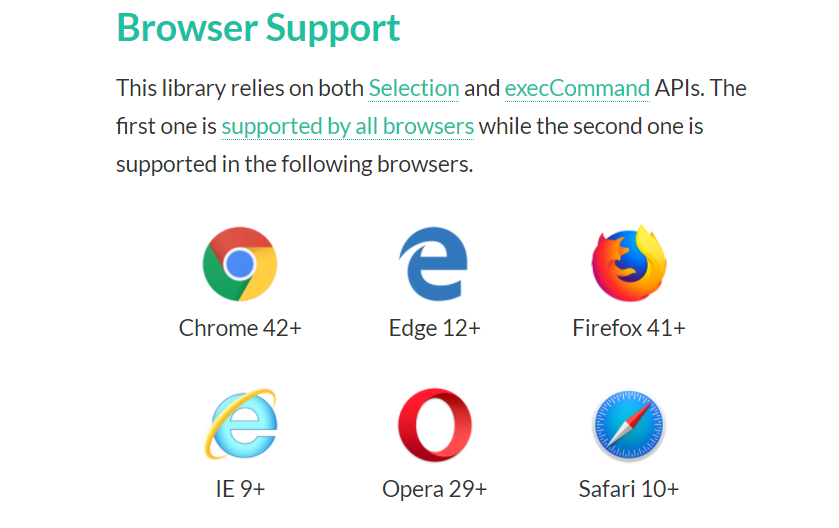Select the 'Firefox 41+' label
Image resolution: width=839 pixels, height=528 pixels.
point(629,328)
